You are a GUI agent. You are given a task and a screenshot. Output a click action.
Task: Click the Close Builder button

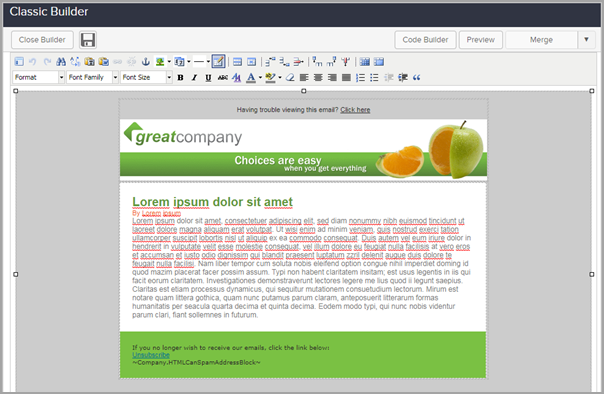[x=42, y=40]
